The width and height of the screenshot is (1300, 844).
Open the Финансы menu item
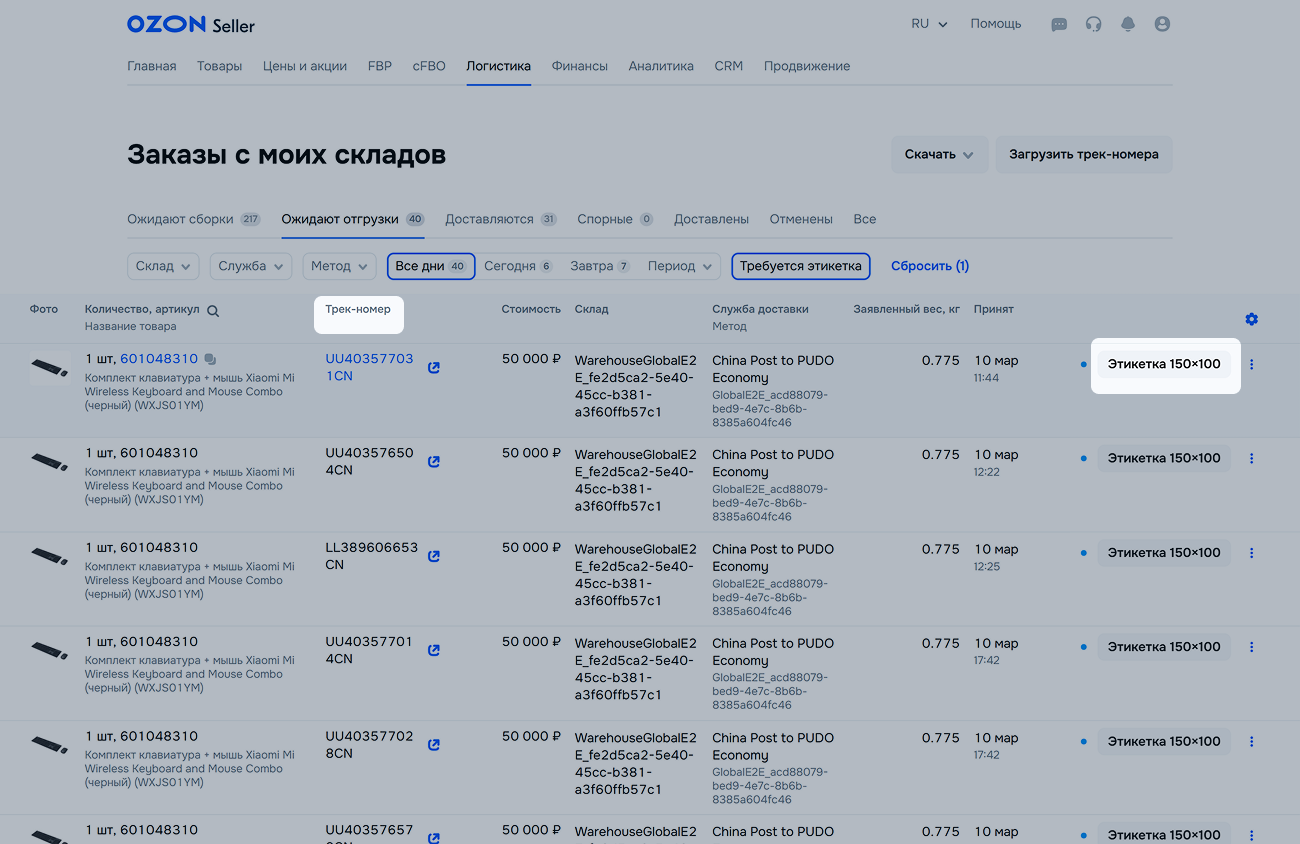(x=579, y=66)
